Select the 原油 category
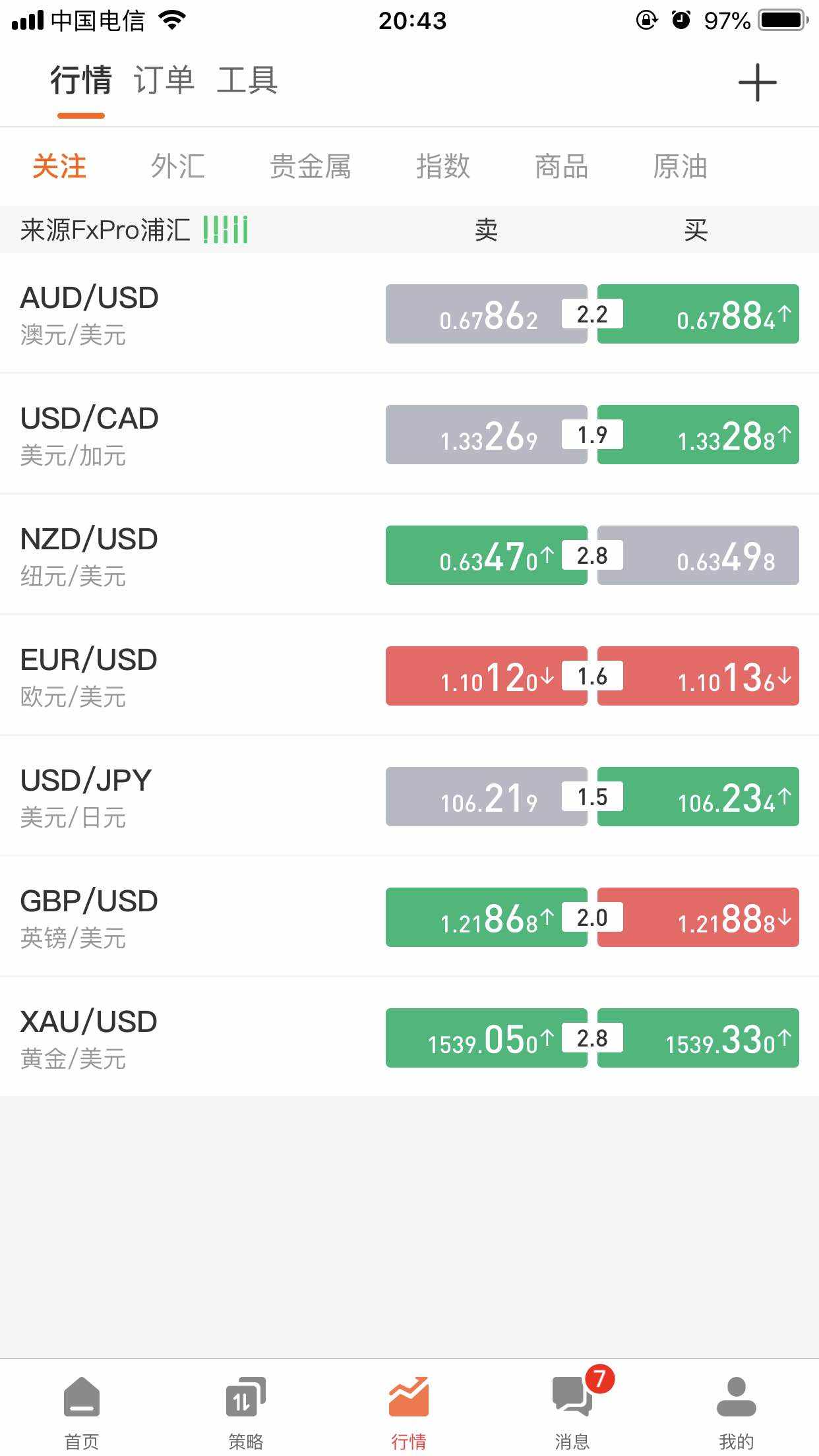Image resolution: width=819 pixels, height=1456 pixels. click(x=681, y=166)
